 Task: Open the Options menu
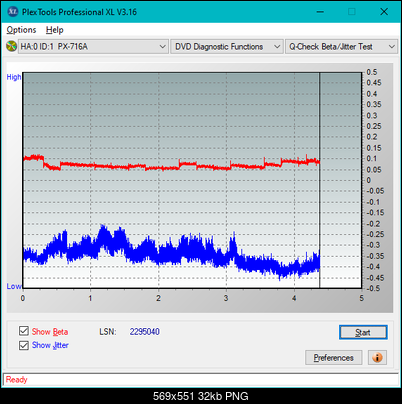tap(21, 30)
